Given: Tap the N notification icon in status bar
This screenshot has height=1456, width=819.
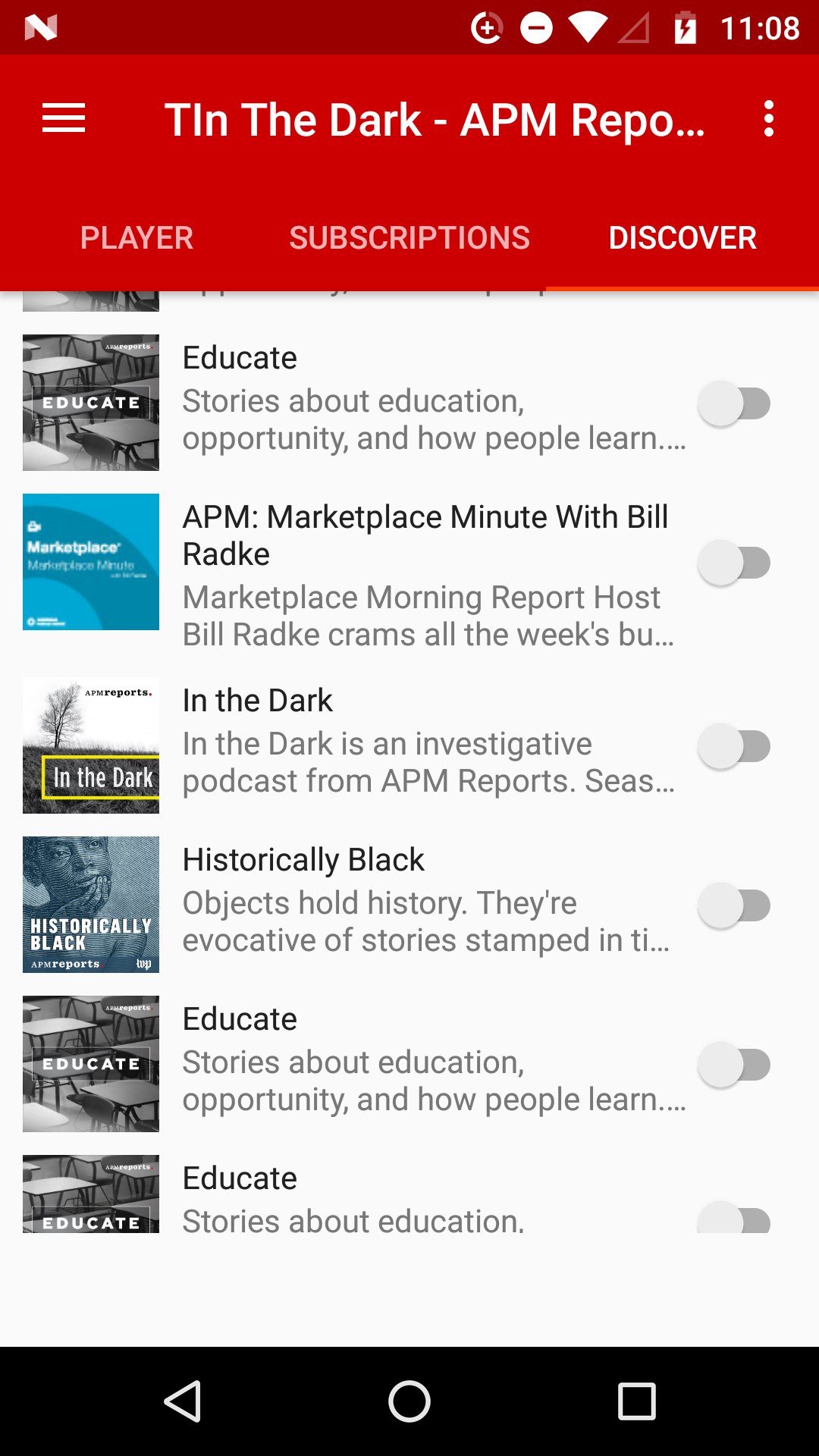Looking at the screenshot, I should click(41, 28).
